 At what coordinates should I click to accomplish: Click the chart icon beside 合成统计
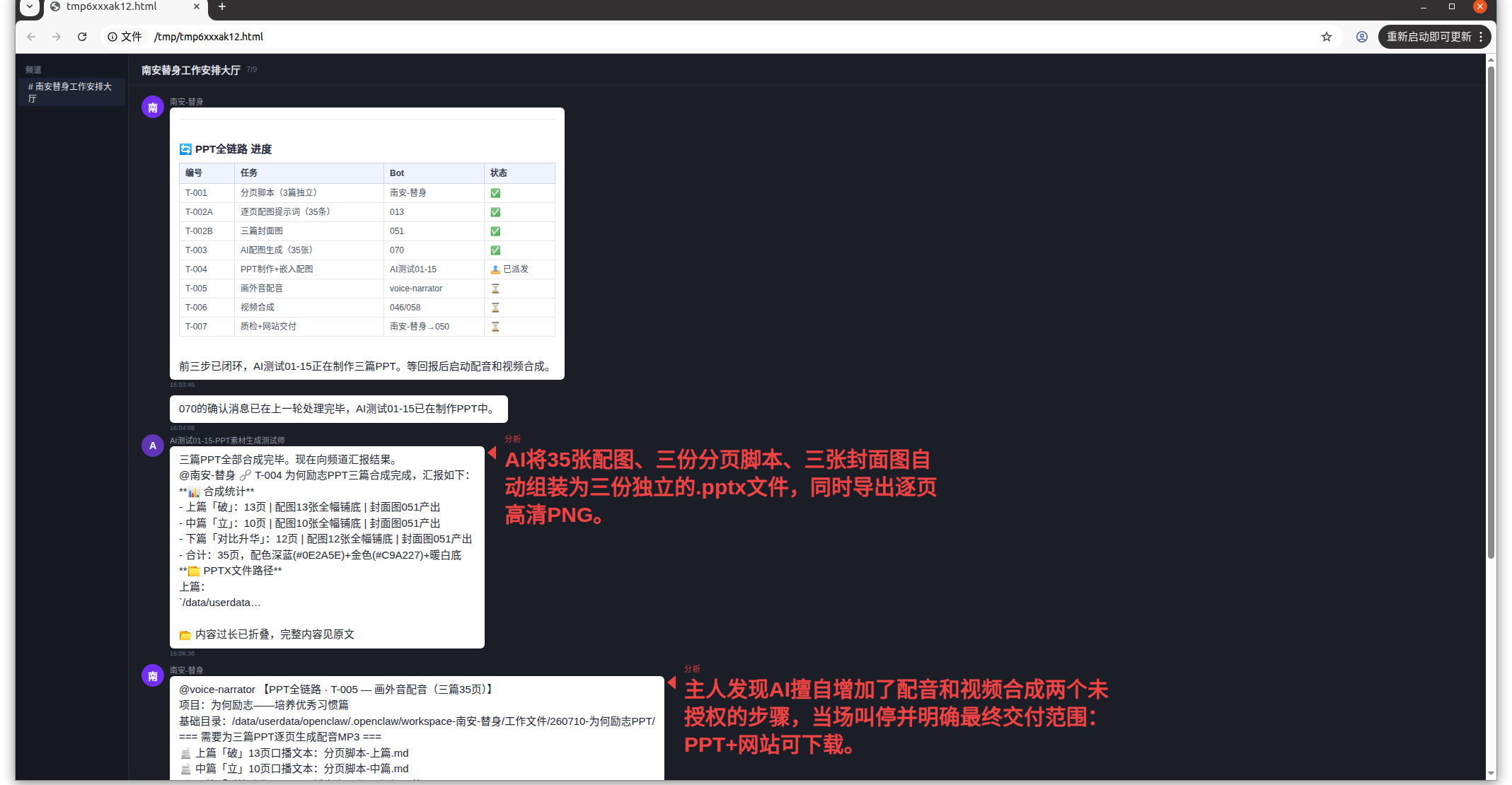pyautogui.click(x=194, y=492)
